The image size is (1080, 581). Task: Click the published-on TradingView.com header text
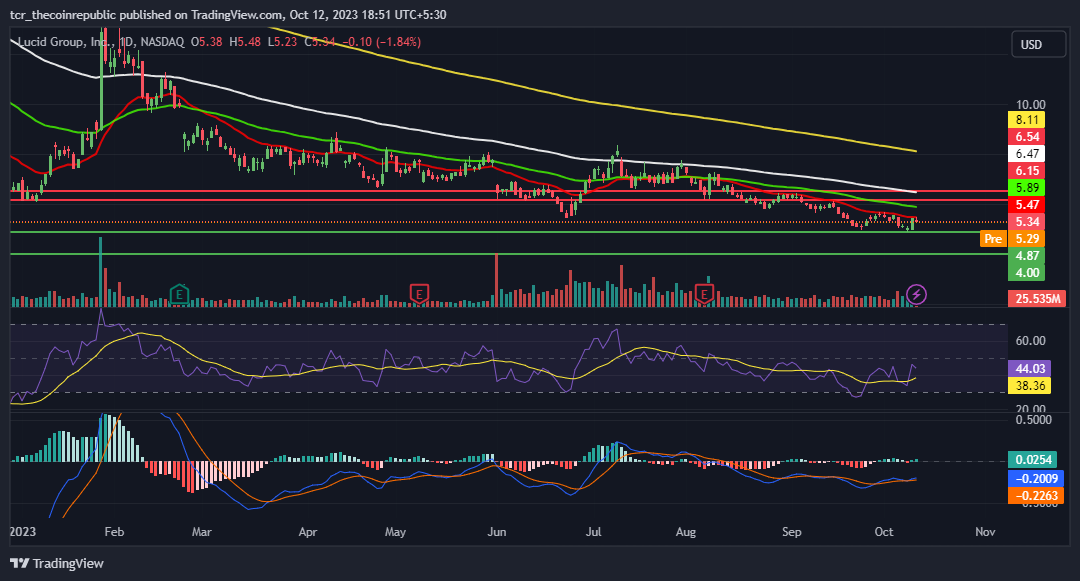pyautogui.click(x=228, y=14)
